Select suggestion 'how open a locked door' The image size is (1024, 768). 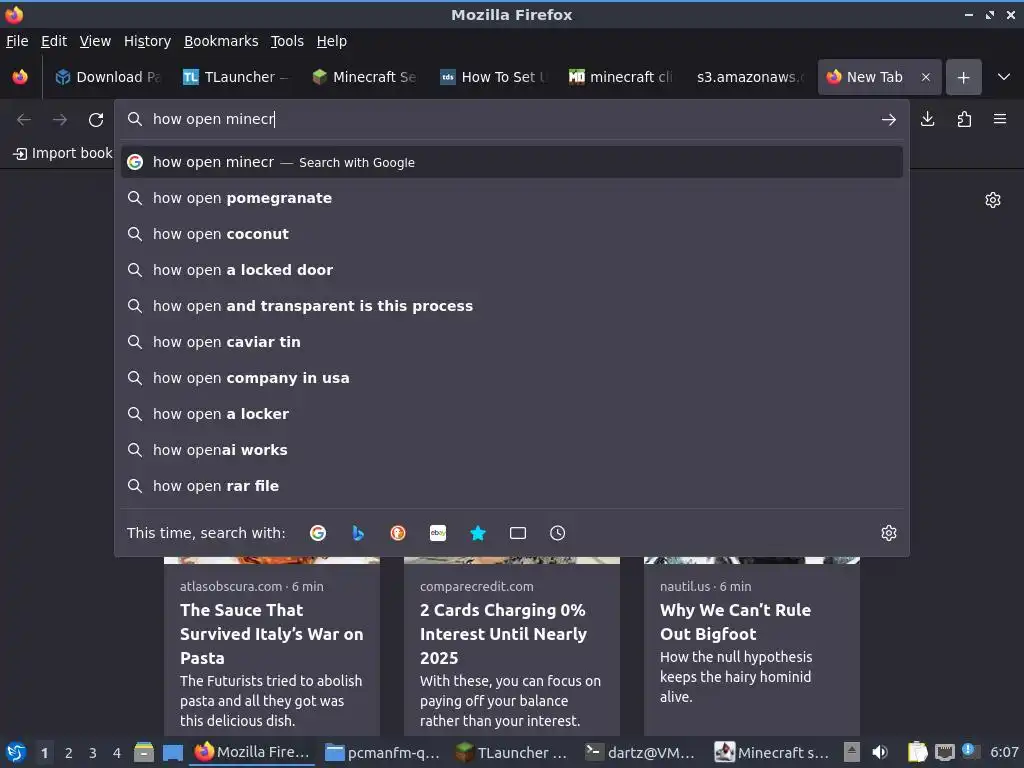[511, 270]
